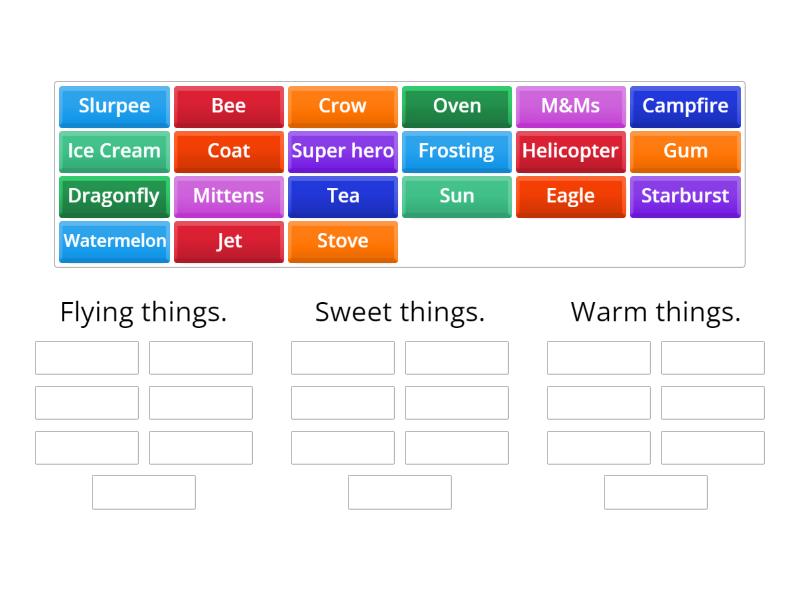The width and height of the screenshot is (800, 600).
Task: Click first empty slot under Flying things
Action: pos(87,358)
